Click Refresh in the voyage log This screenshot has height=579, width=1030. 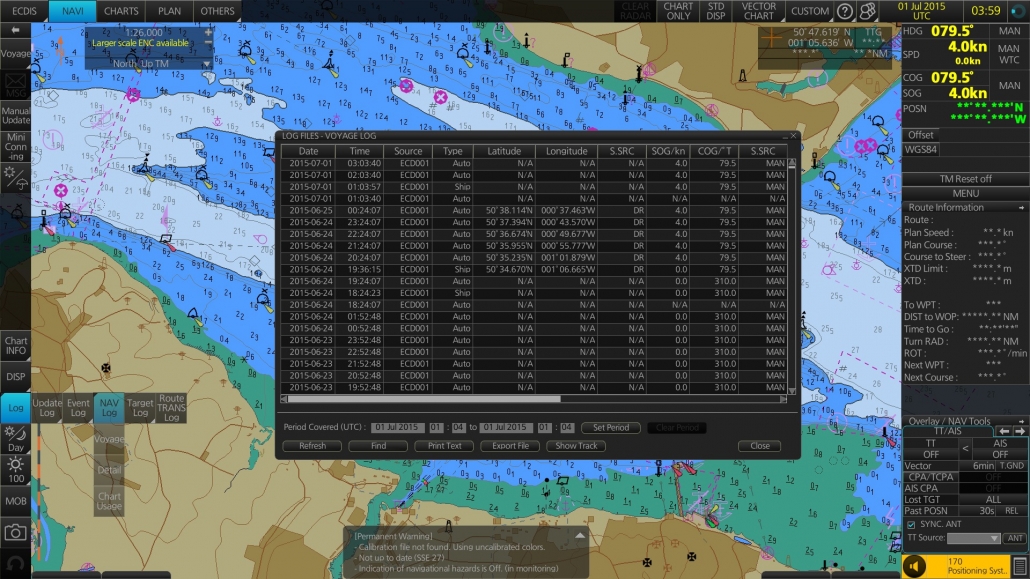point(313,446)
